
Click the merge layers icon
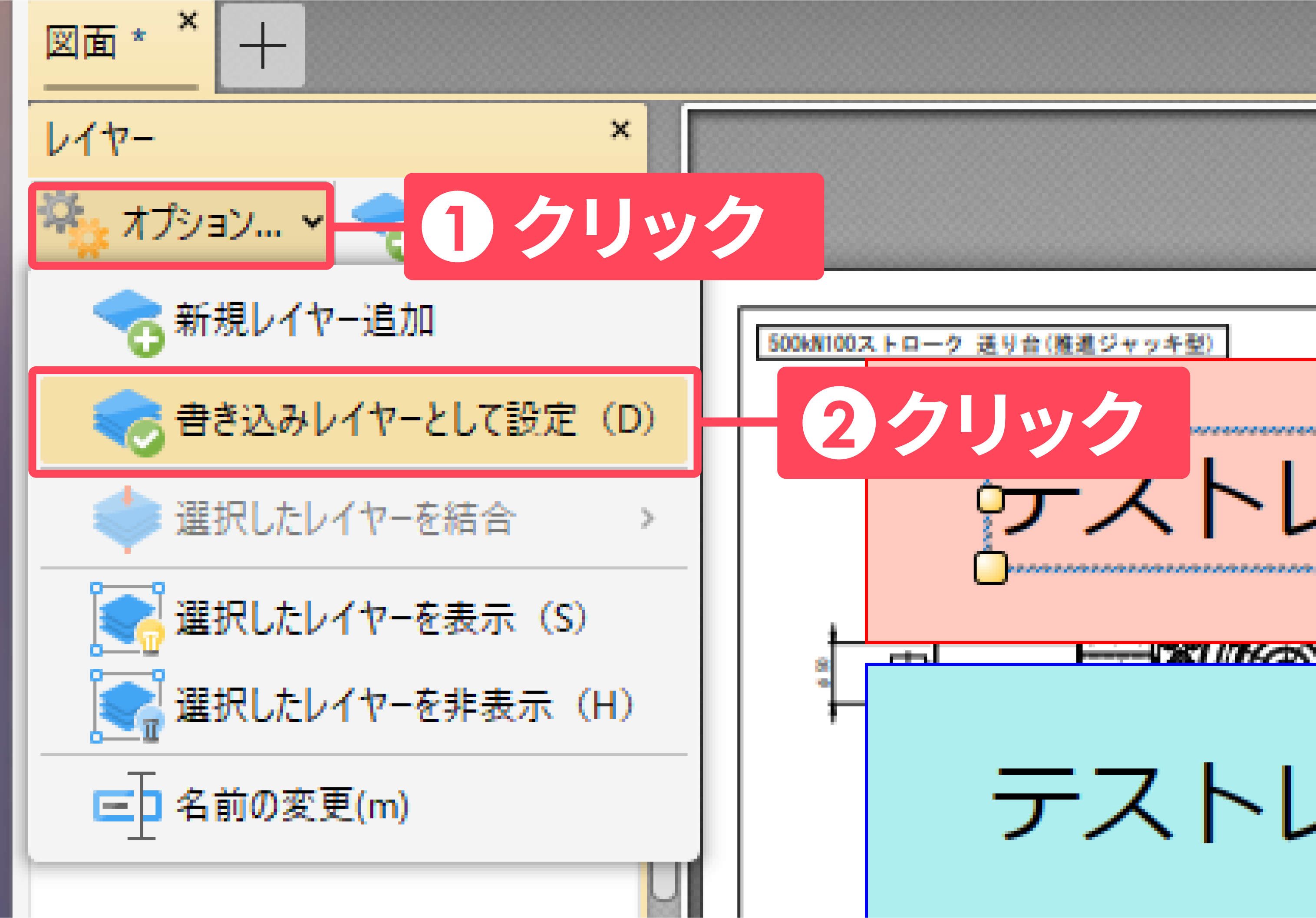point(127,519)
